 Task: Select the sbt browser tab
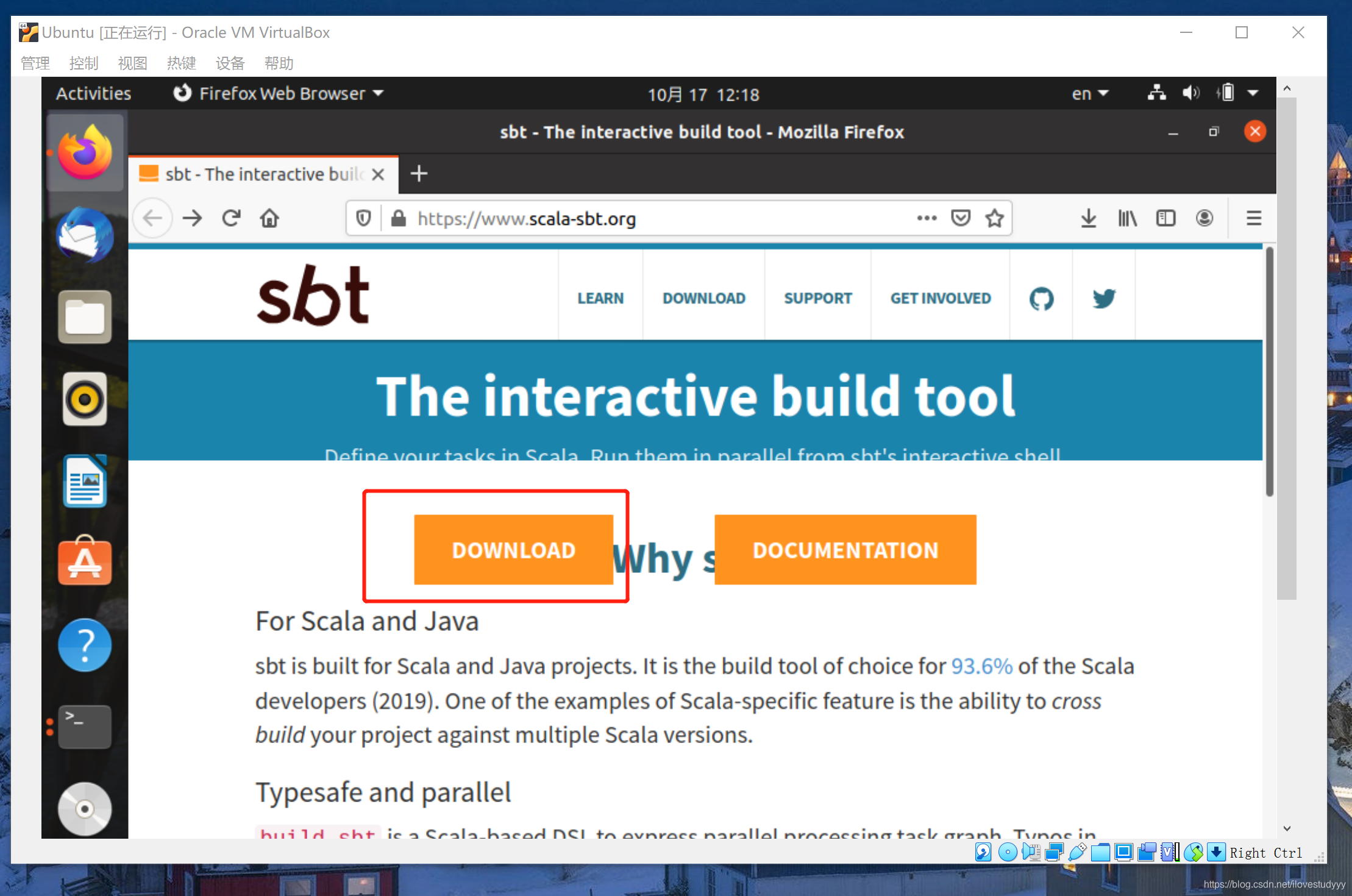pyautogui.click(x=263, y=174)
